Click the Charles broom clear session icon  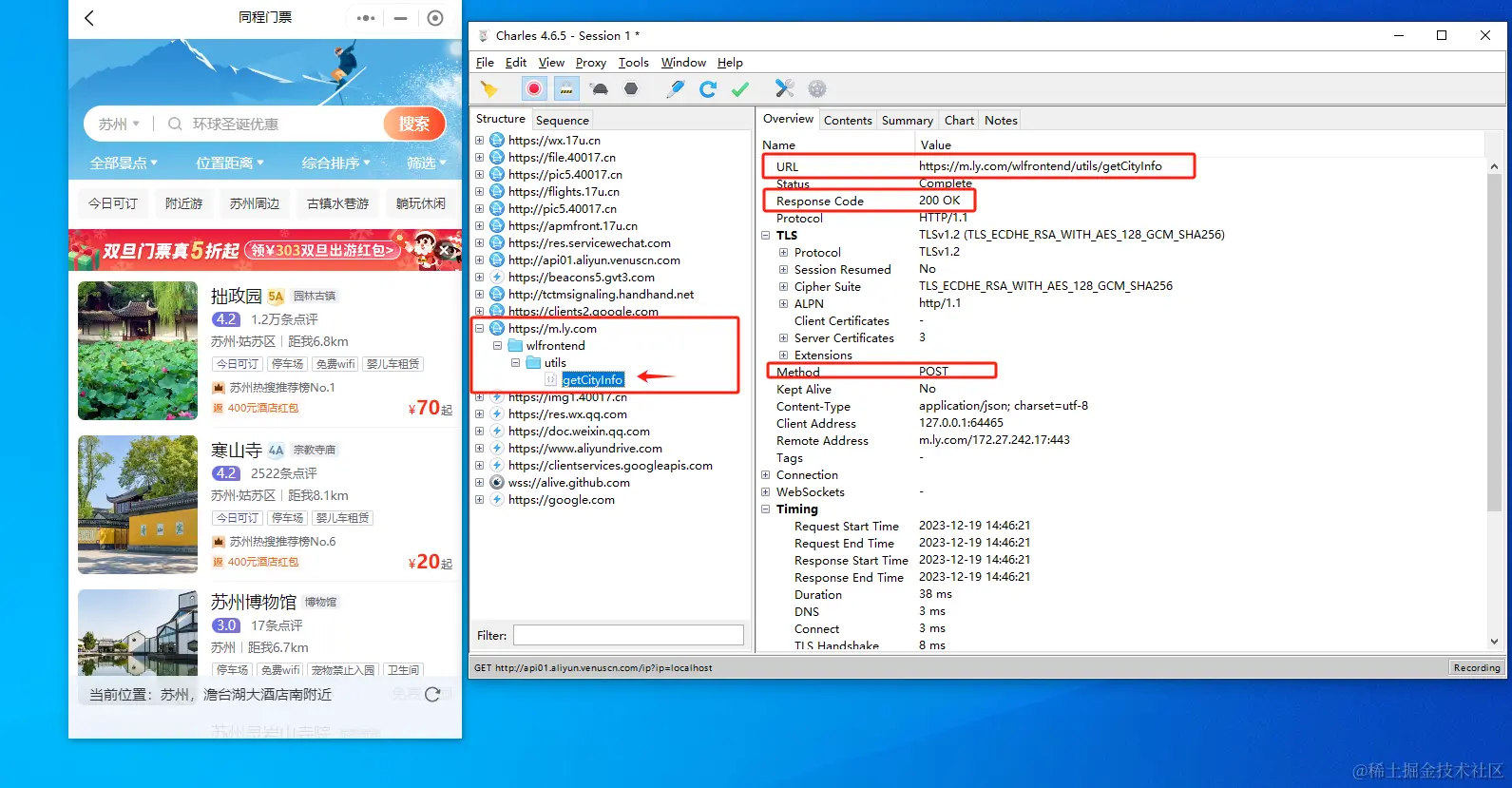point(489,89)
